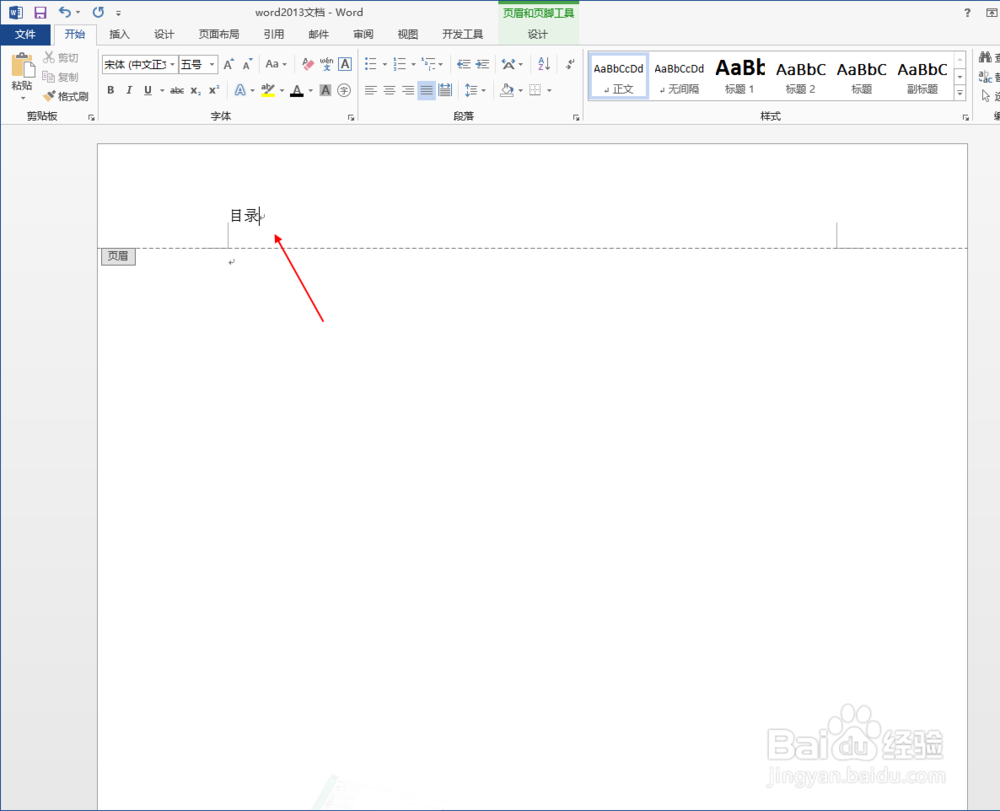Open the Clipboard (剪贴板) dialog launcher
This screenshot has width=1000, height=811.
point(91,117)
